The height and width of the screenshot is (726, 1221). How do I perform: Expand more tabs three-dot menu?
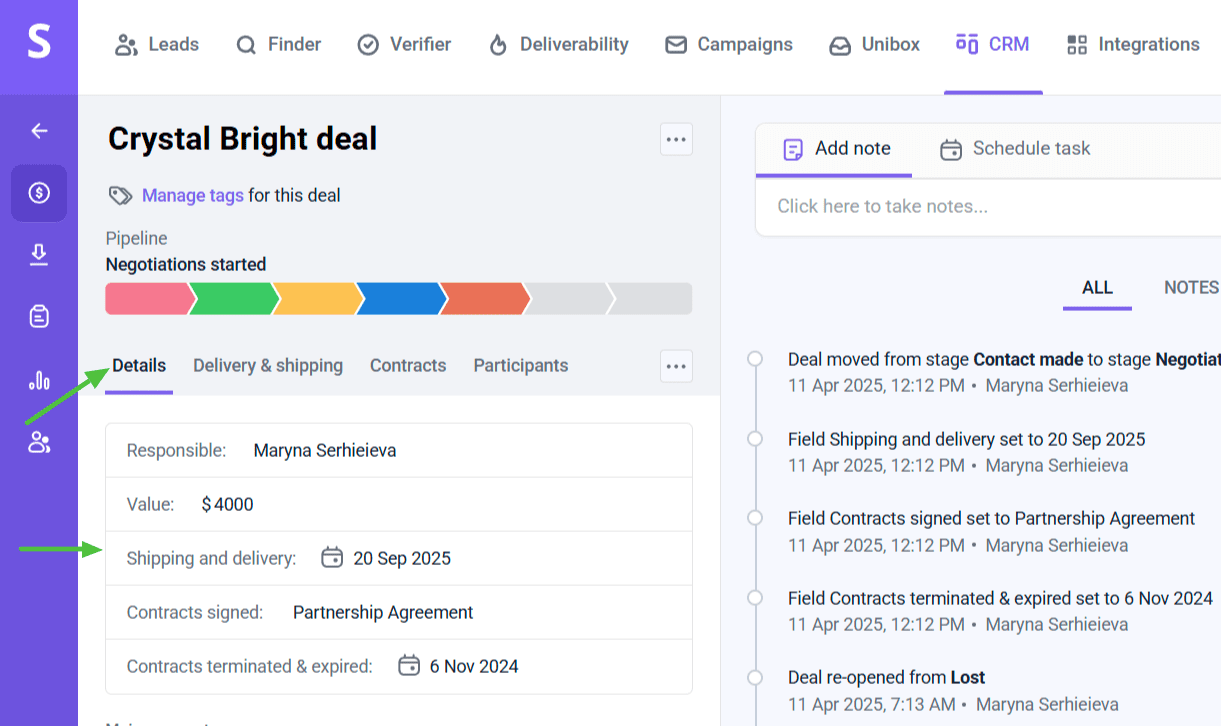[x=676, y=366]
